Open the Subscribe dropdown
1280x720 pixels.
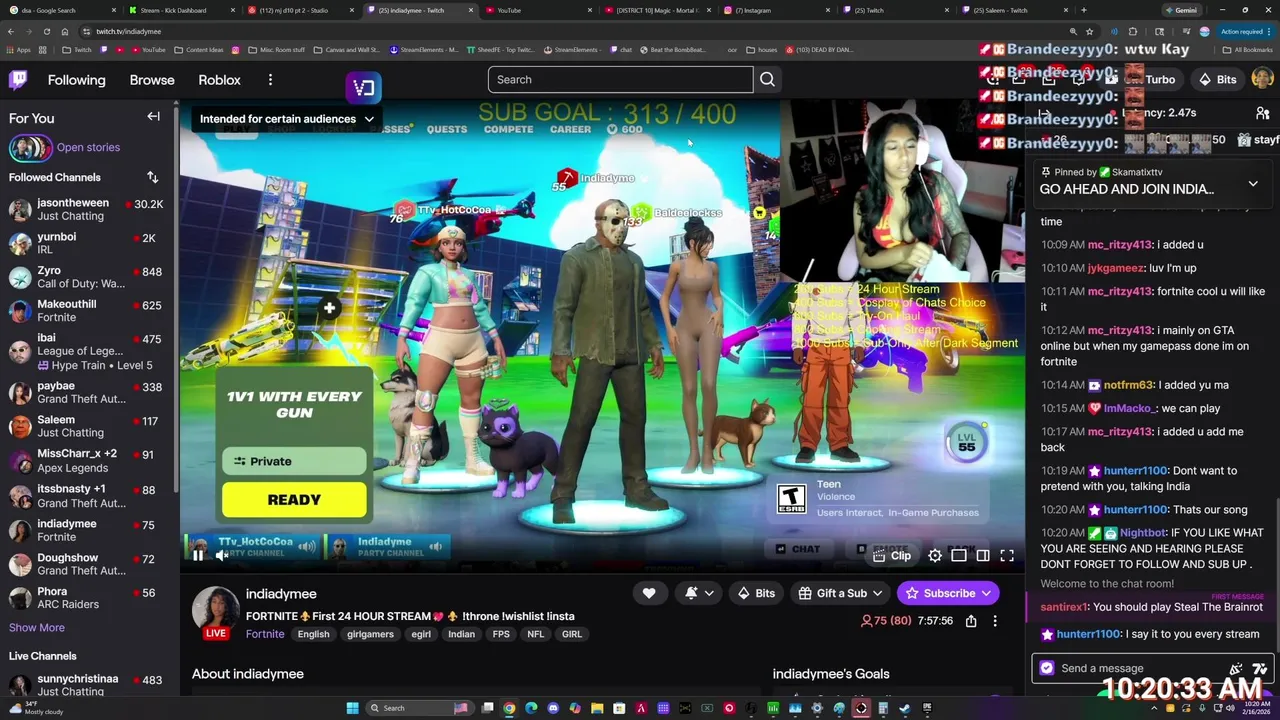click(x=948, y=593)
